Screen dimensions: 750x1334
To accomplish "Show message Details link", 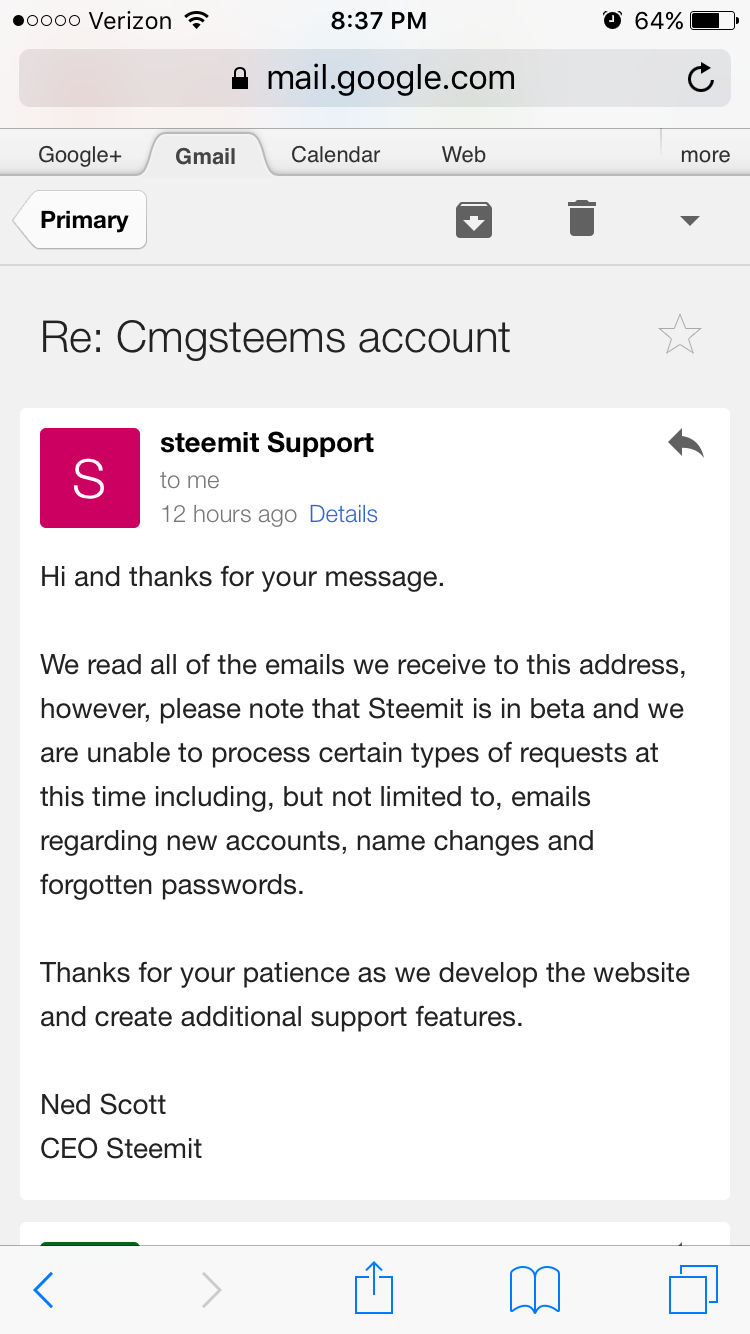I will pyautogui.click(x=343, y=514).
